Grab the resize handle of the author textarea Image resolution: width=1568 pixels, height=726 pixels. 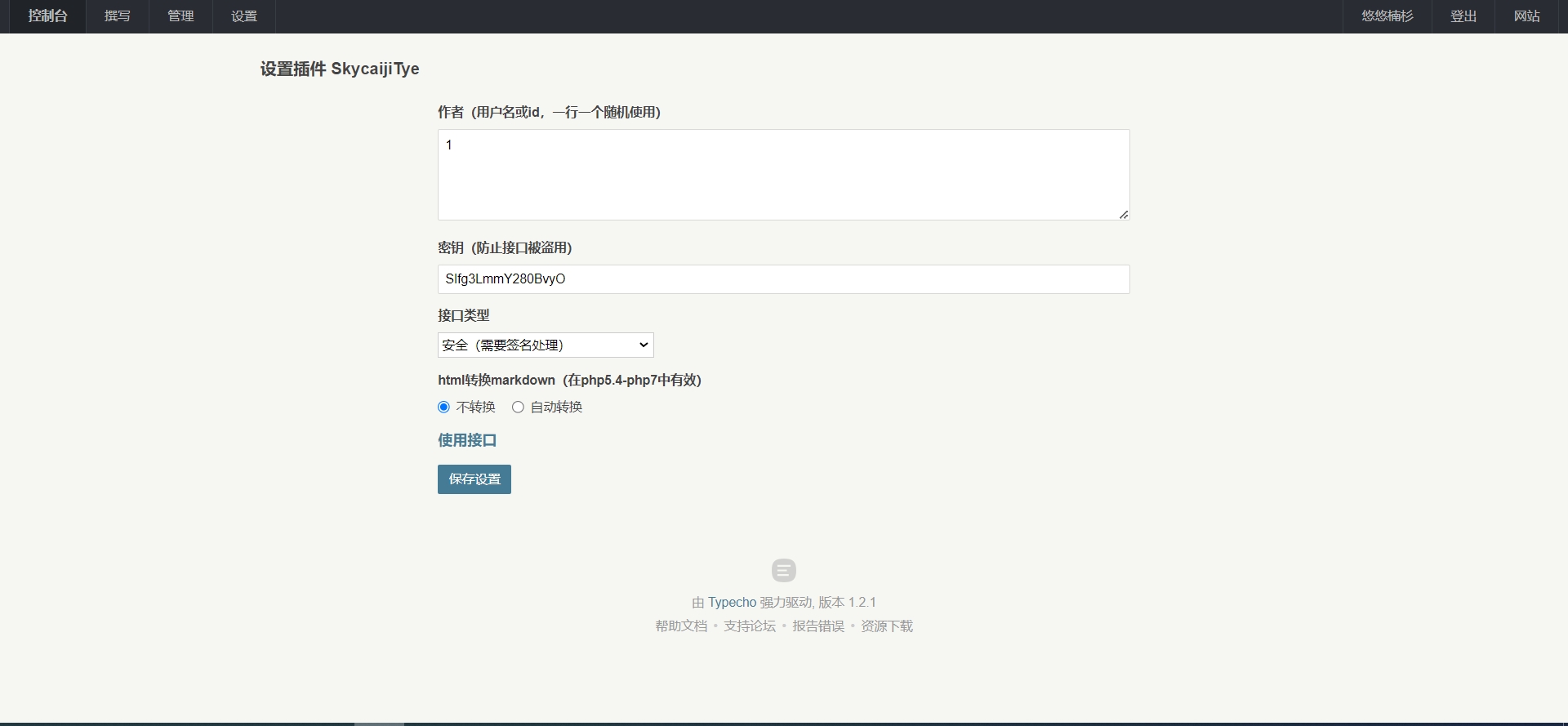[1124, 214]
